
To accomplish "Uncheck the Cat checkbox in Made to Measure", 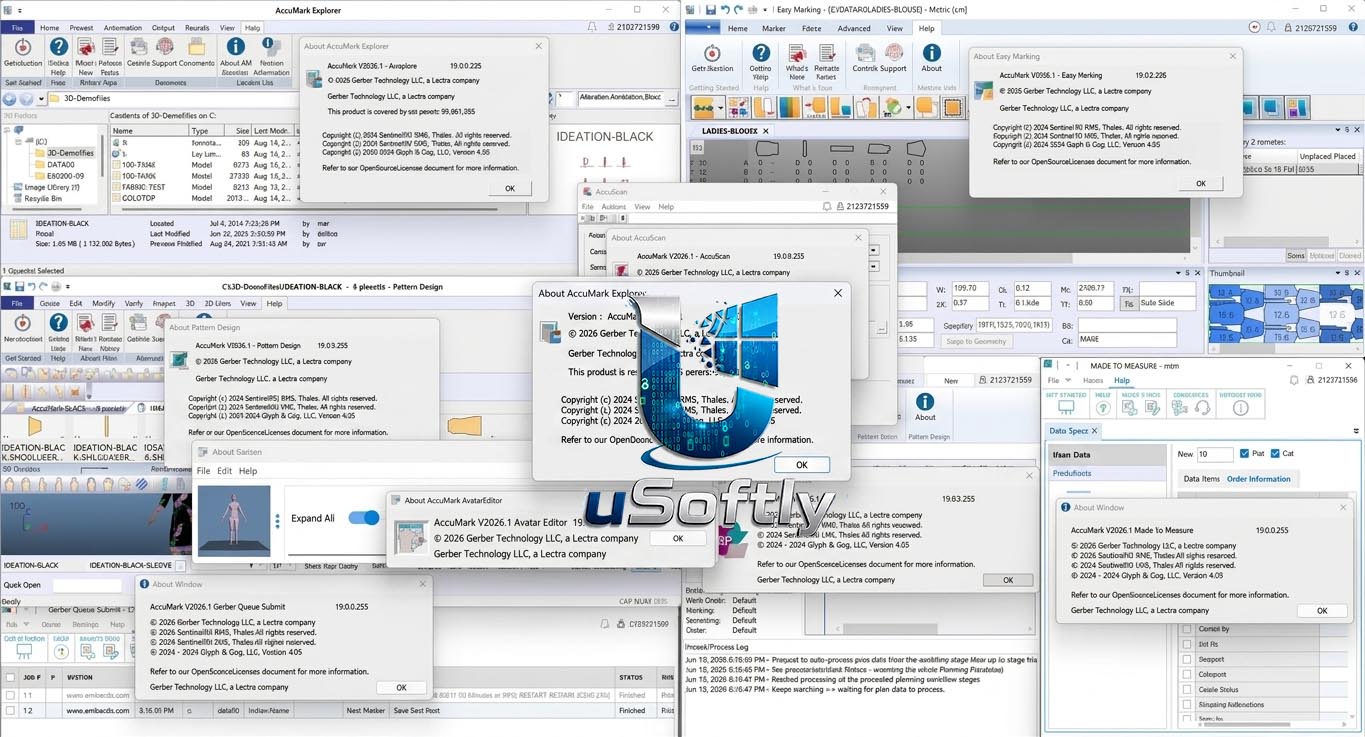I will (1275, 453).
